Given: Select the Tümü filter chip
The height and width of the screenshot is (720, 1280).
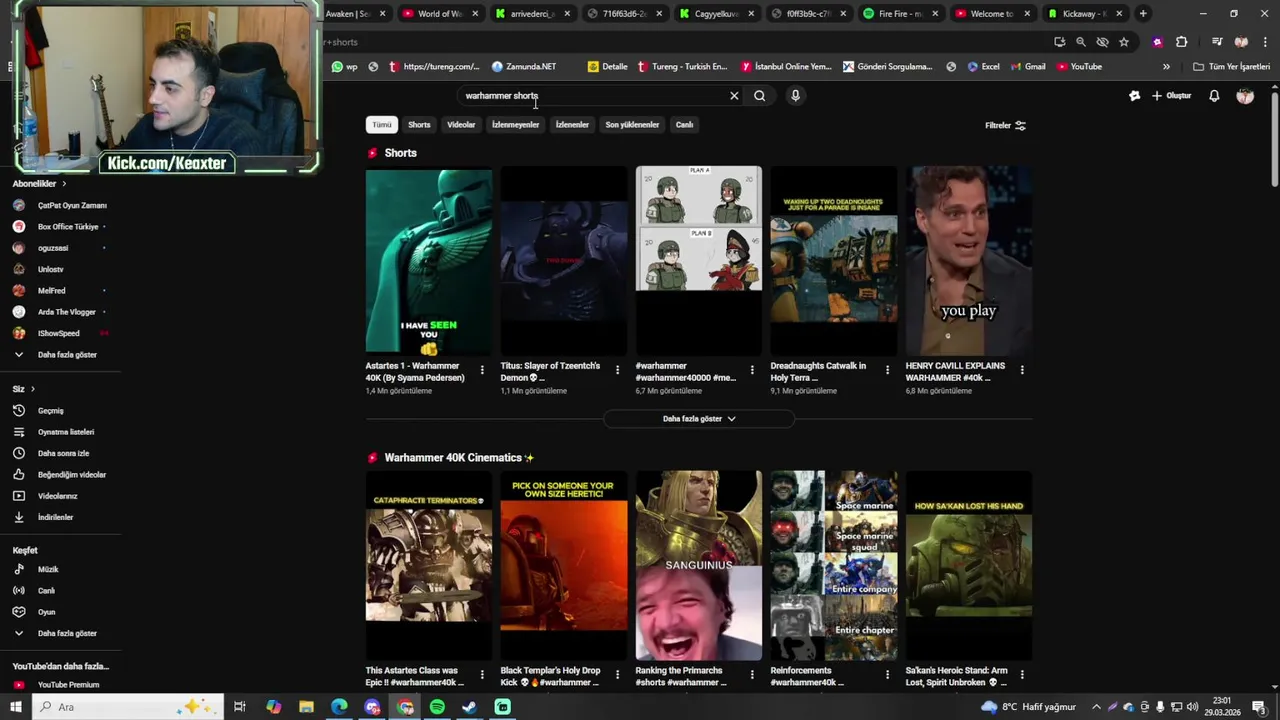Looking at the screenshot, I should pos(382,125).
